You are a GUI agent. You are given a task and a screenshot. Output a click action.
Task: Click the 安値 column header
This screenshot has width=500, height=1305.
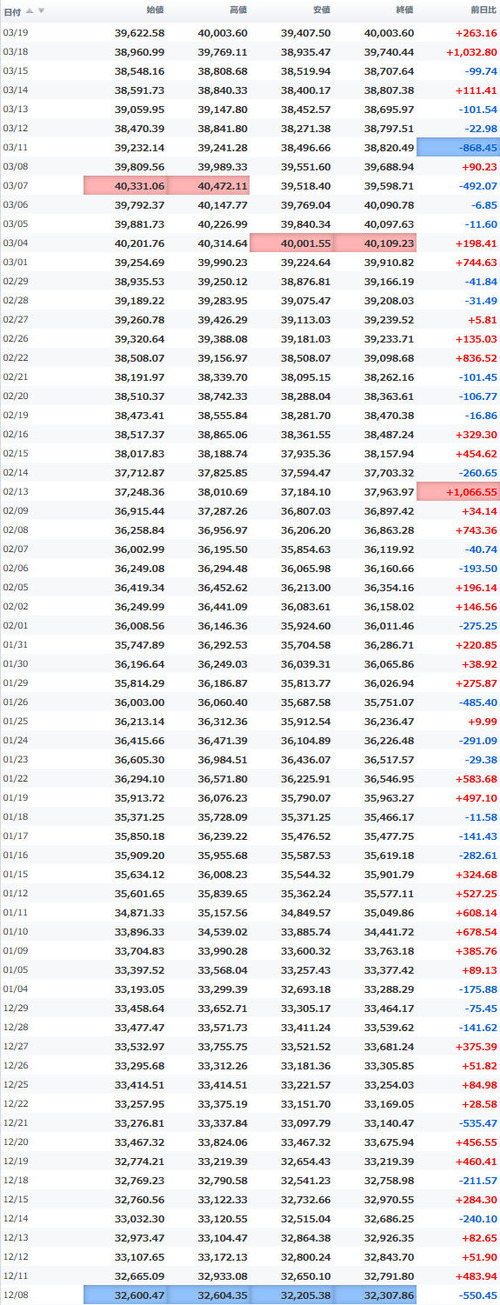[320, 10]
